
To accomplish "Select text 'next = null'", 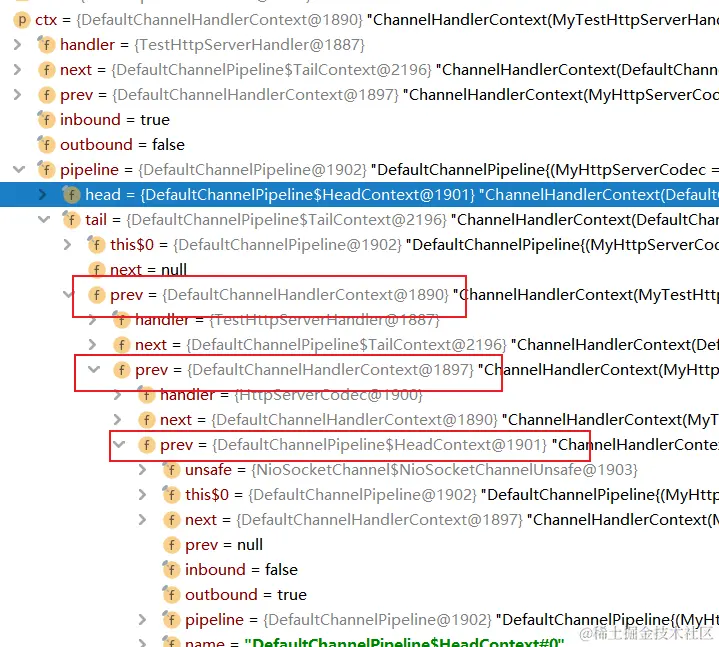I will coord(148,270).
